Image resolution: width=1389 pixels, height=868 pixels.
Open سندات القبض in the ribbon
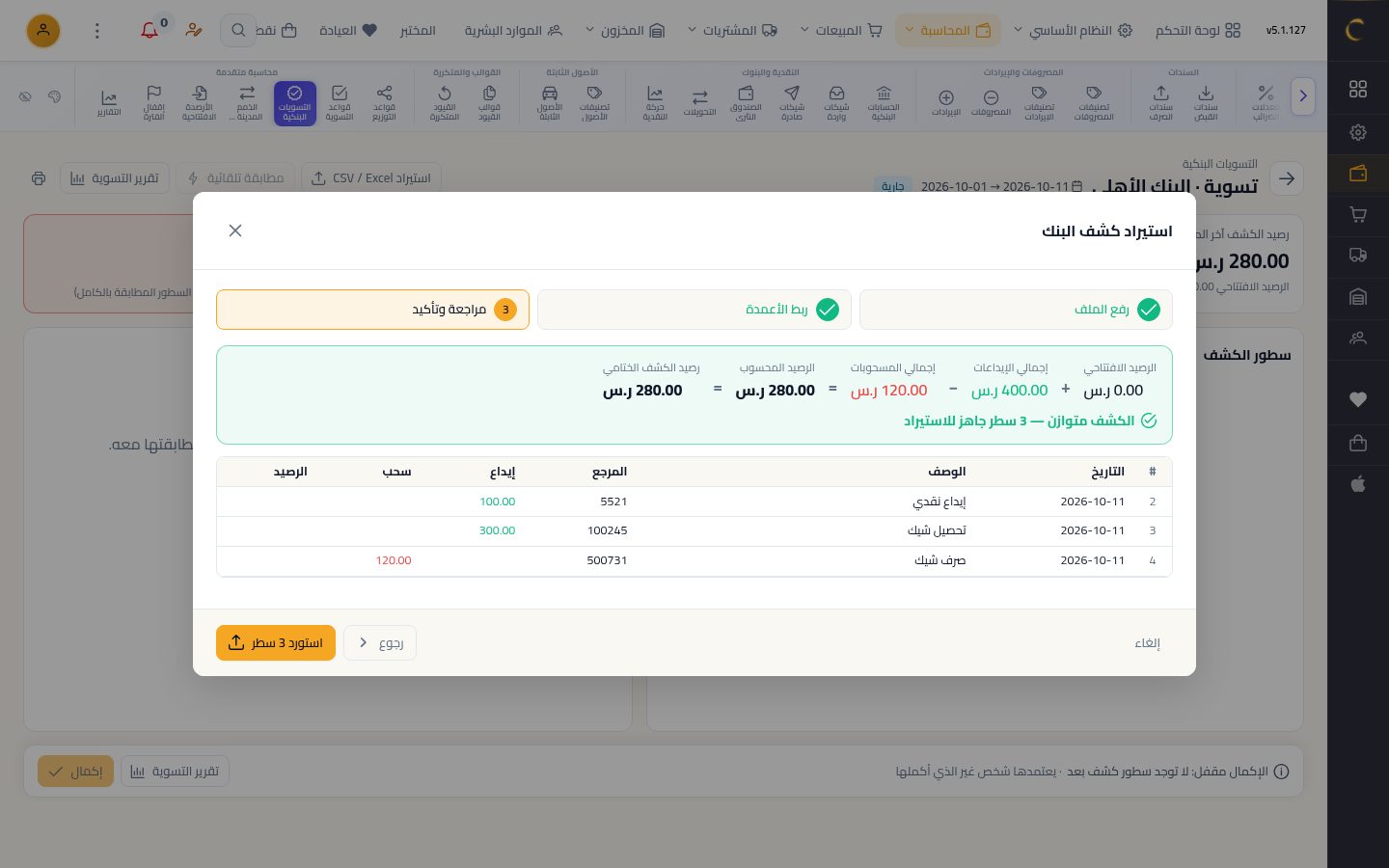pyautogui.click(x=1206, y=103)
